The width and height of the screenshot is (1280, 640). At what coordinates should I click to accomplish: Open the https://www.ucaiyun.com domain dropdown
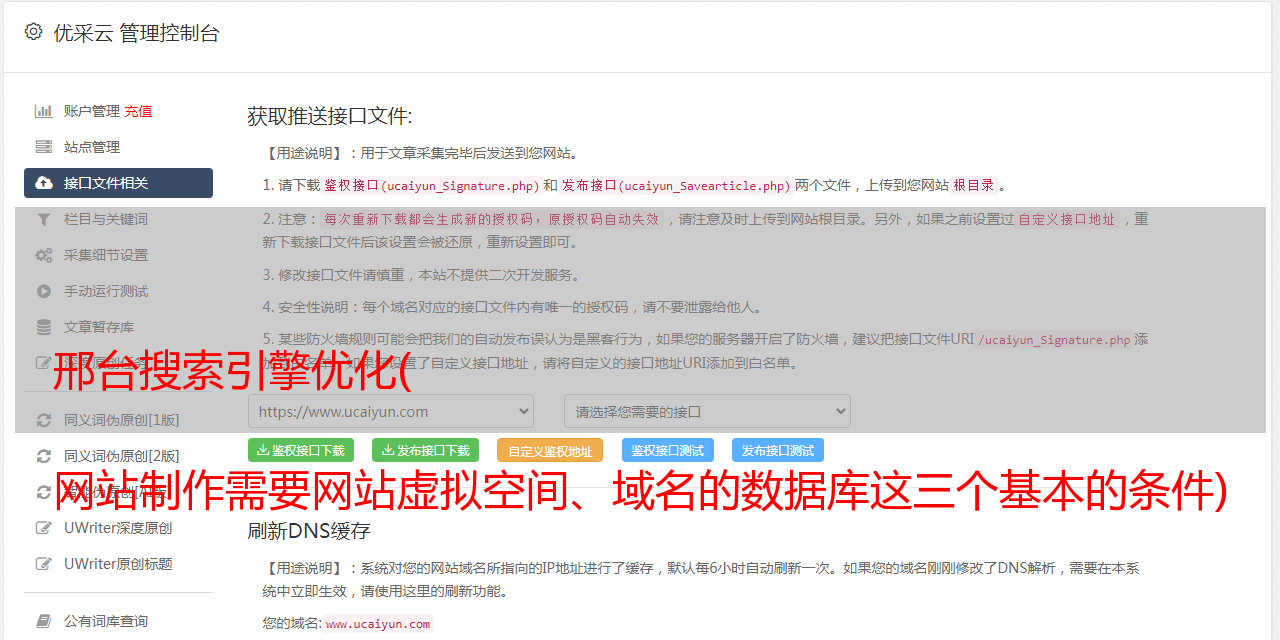tap(391, 411)
